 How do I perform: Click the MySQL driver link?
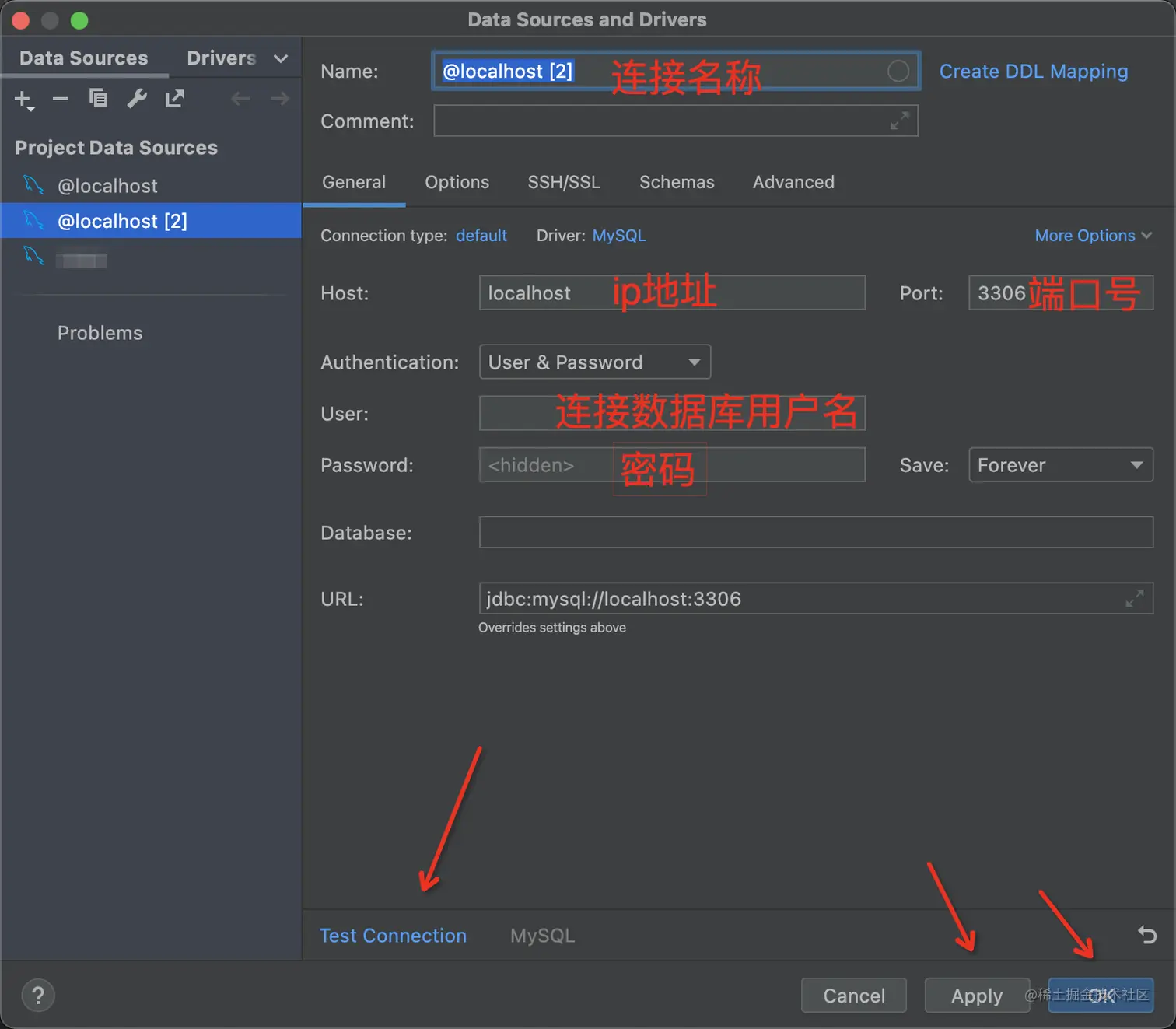click(619, 236)
